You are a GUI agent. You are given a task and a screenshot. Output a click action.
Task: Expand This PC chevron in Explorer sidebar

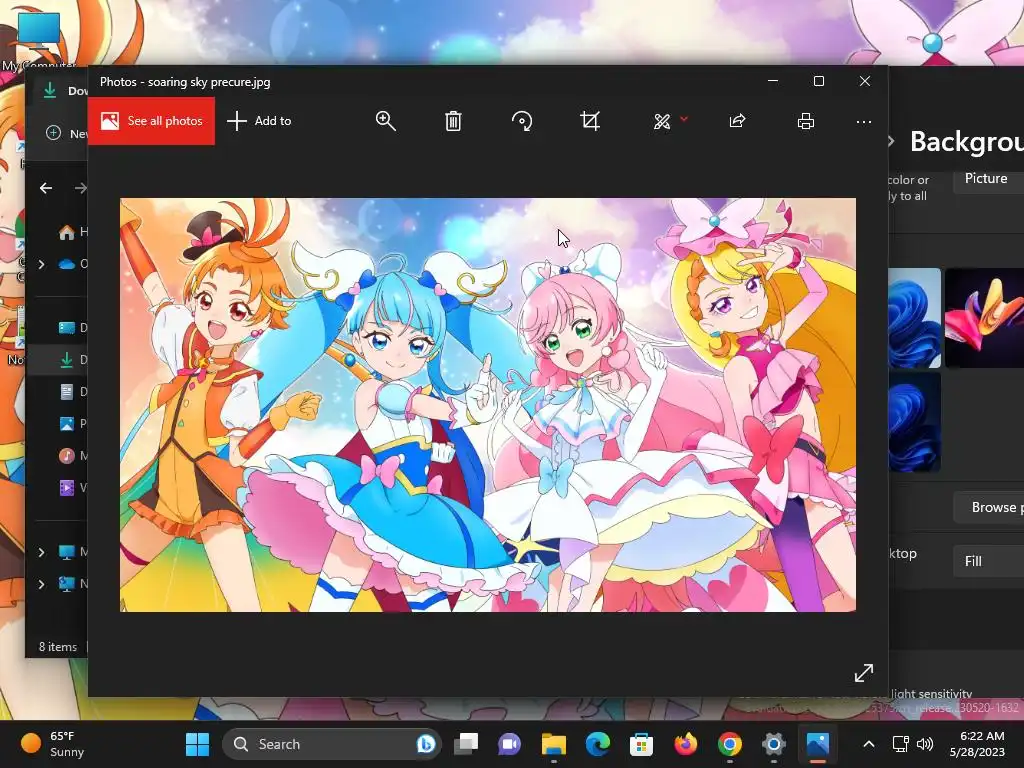point(41,552)
